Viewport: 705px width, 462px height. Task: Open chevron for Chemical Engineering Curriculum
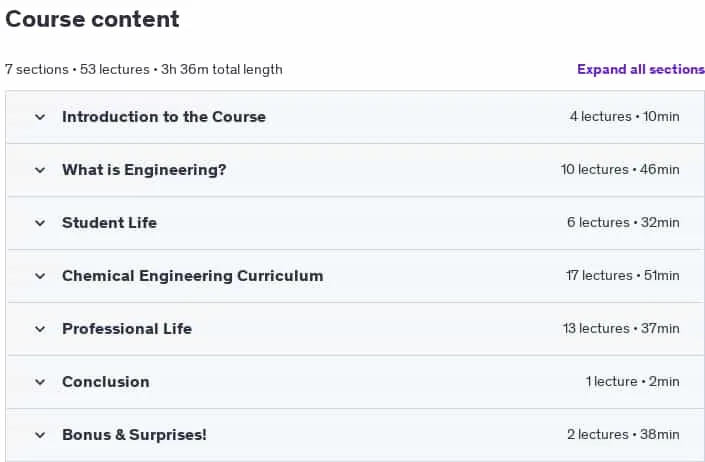tap(40, 276)
